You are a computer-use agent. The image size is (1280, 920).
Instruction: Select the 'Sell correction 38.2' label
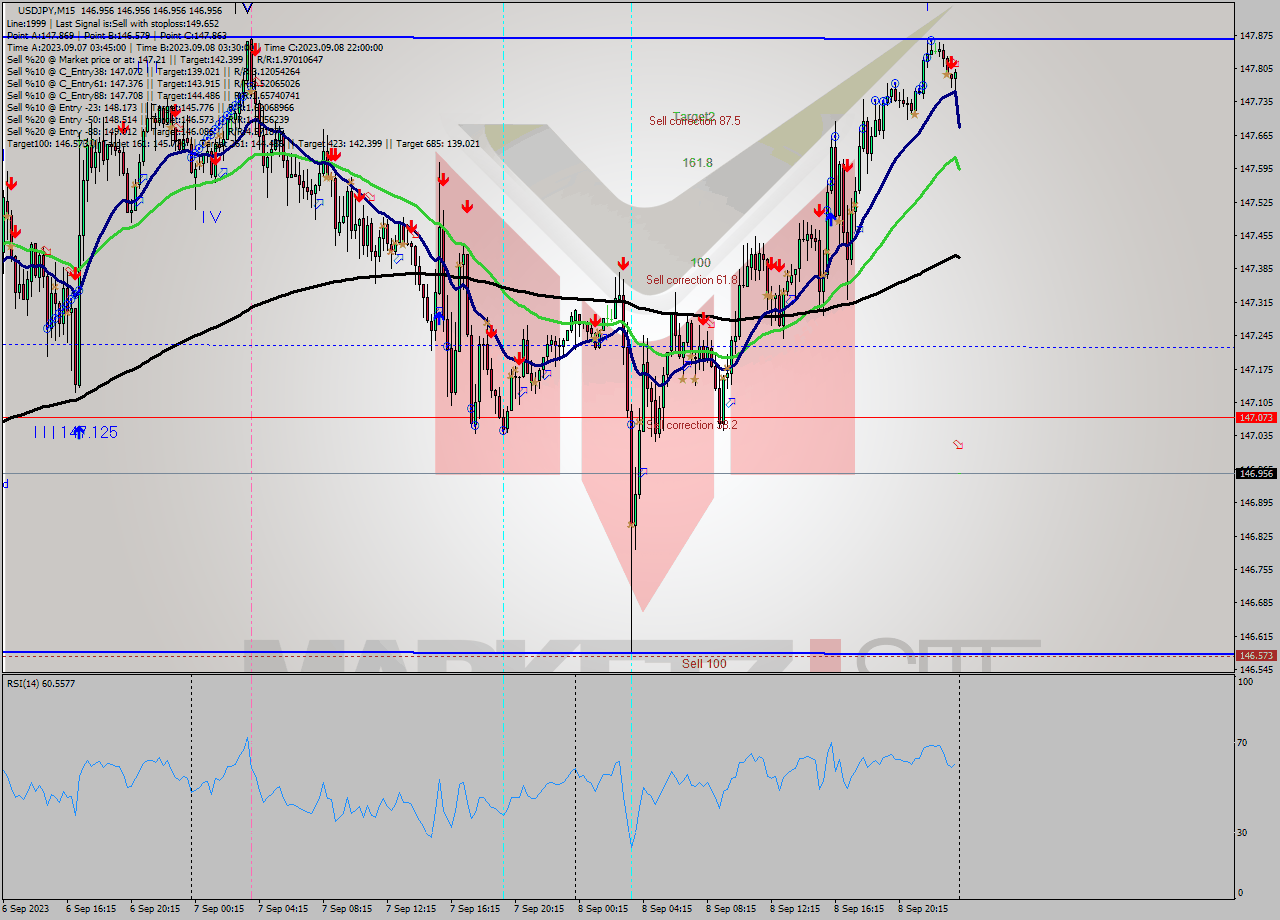[x=692, y=425]
